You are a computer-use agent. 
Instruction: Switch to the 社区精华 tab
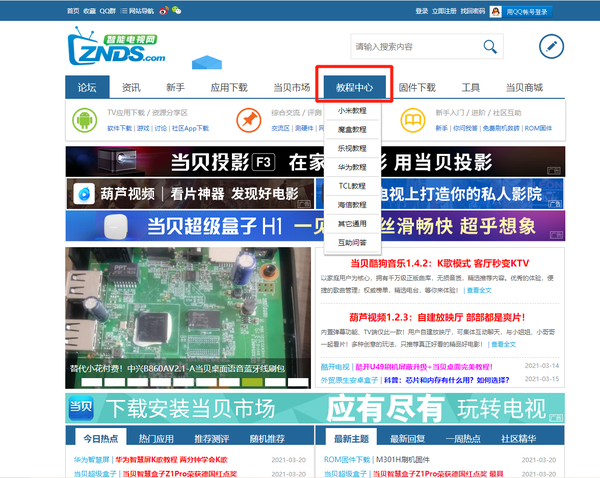(518, 439)
